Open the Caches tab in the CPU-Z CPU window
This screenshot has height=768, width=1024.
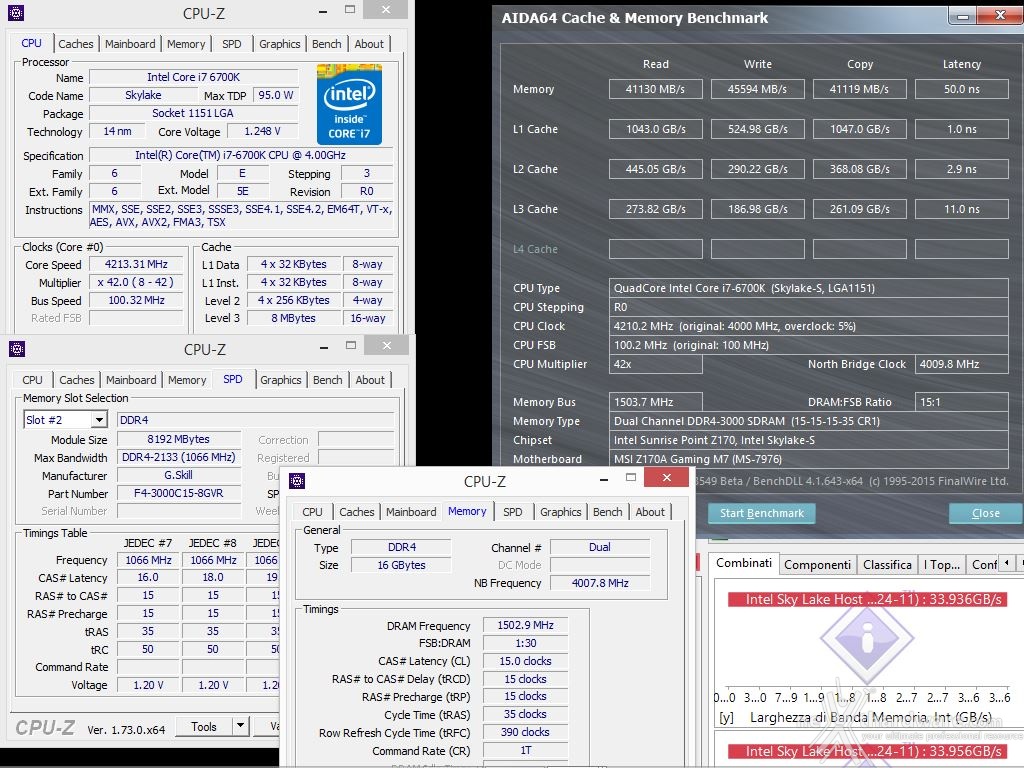click(x=76, y=44)
